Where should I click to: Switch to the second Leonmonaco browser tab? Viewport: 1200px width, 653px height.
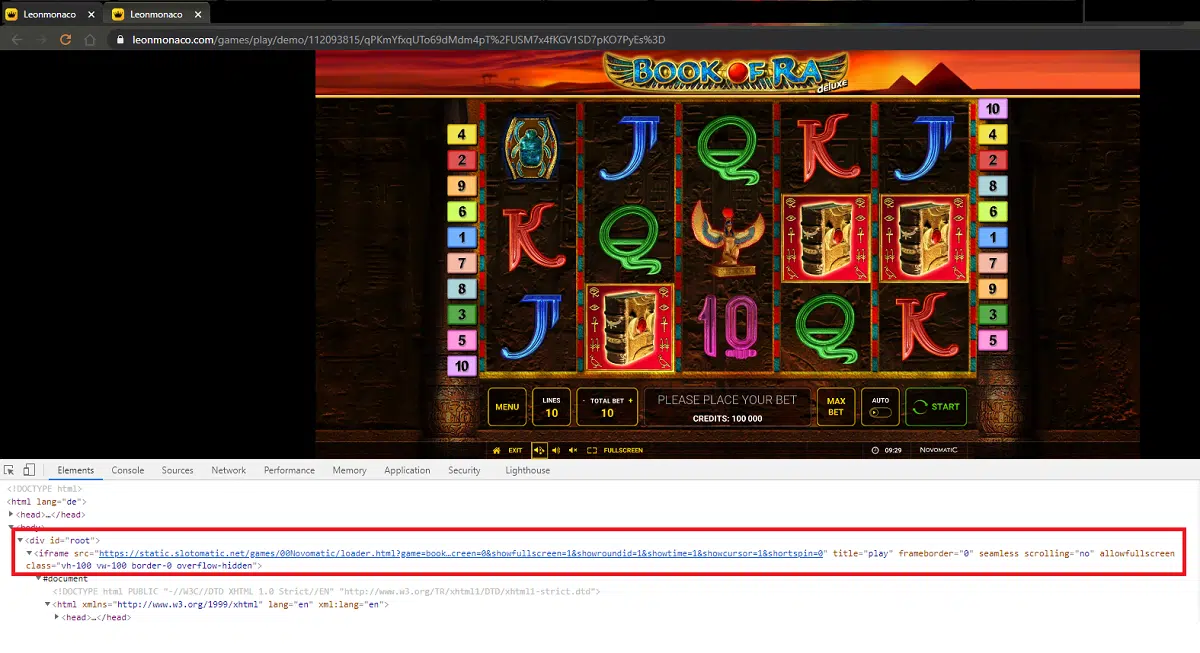pyautogui.click(x=156, y=14)
